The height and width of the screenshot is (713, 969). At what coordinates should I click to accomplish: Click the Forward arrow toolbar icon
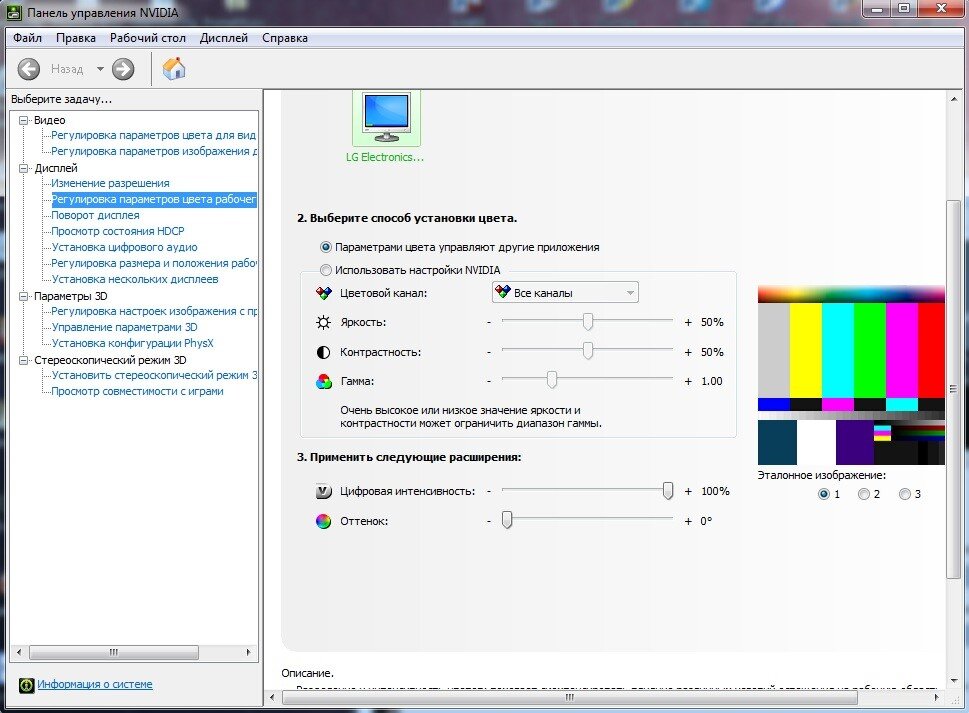[123, 69]
